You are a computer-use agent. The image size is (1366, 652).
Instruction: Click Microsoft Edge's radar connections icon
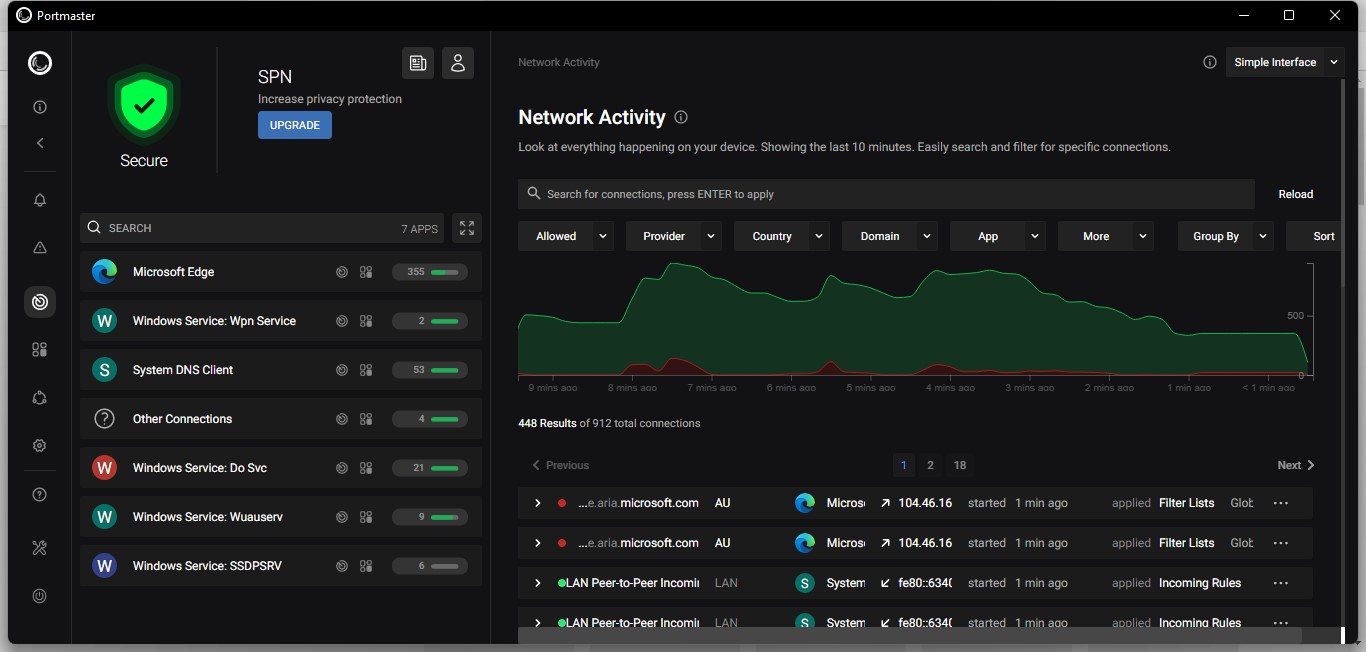coord(342,272)
